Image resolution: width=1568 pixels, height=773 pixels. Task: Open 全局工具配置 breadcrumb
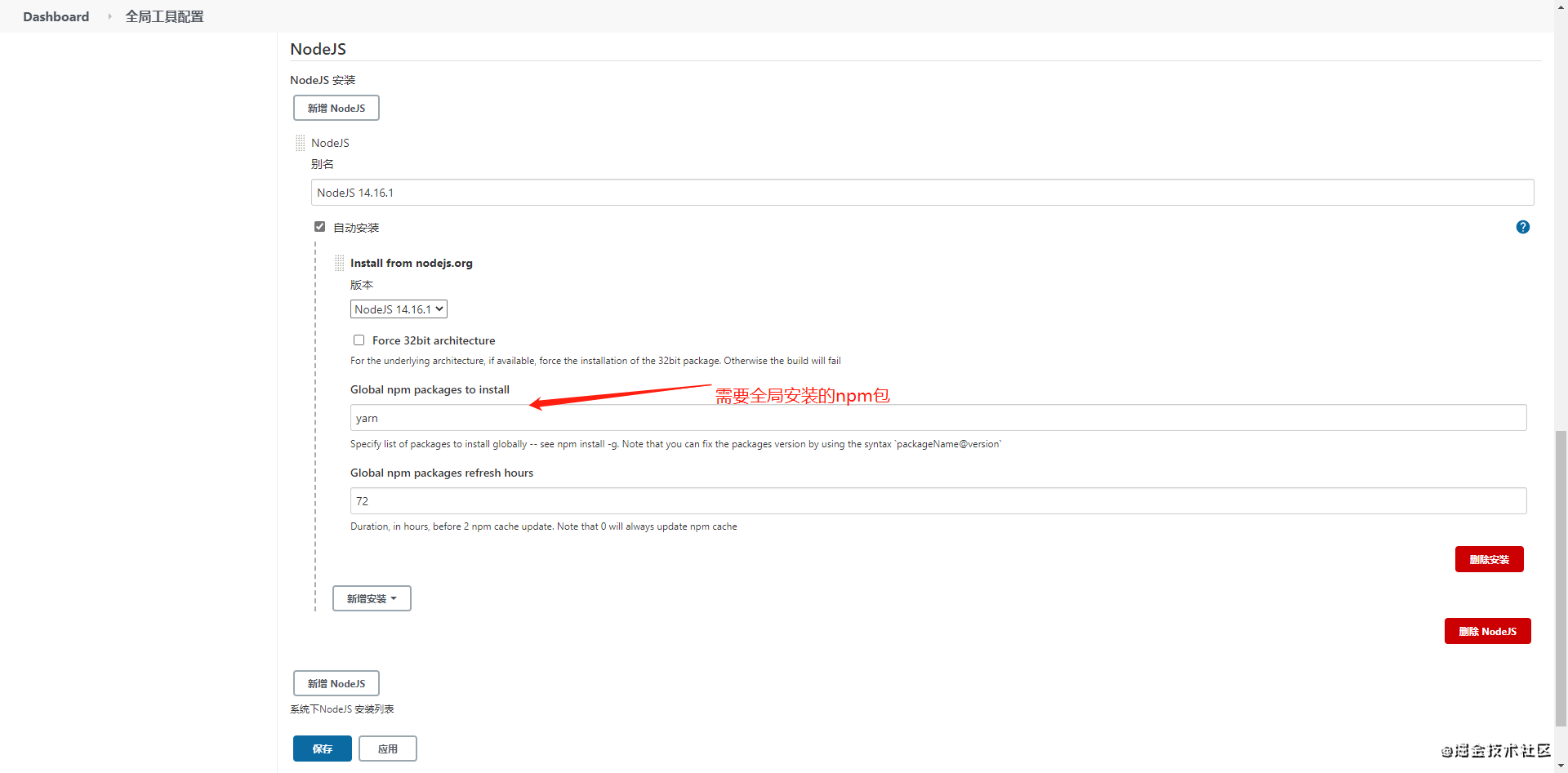click(x=164, y=16)
